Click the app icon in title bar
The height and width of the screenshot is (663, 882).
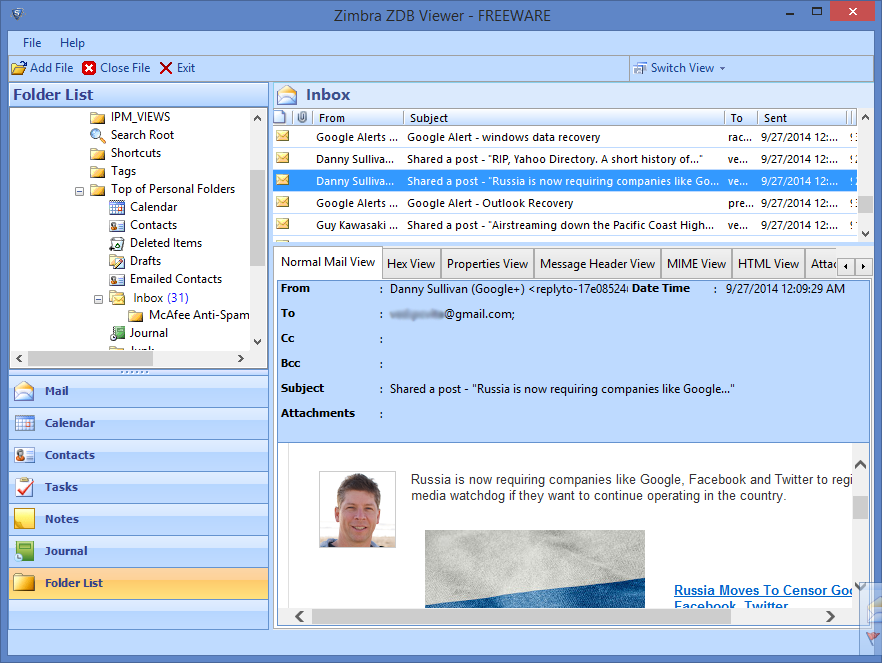click(17, 13)
